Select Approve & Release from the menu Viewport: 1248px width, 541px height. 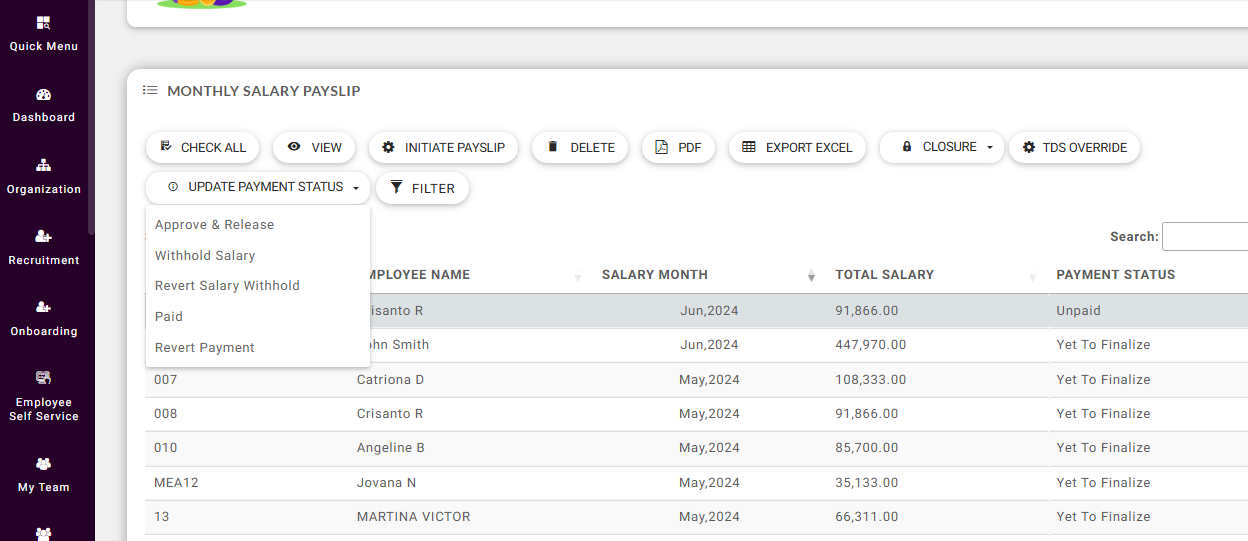pos(214,225)
